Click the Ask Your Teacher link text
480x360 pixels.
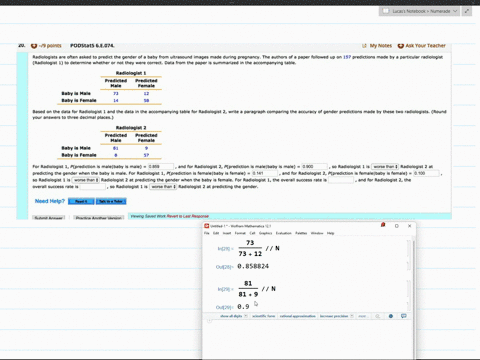pyautogui.click(x=426, y=46)
